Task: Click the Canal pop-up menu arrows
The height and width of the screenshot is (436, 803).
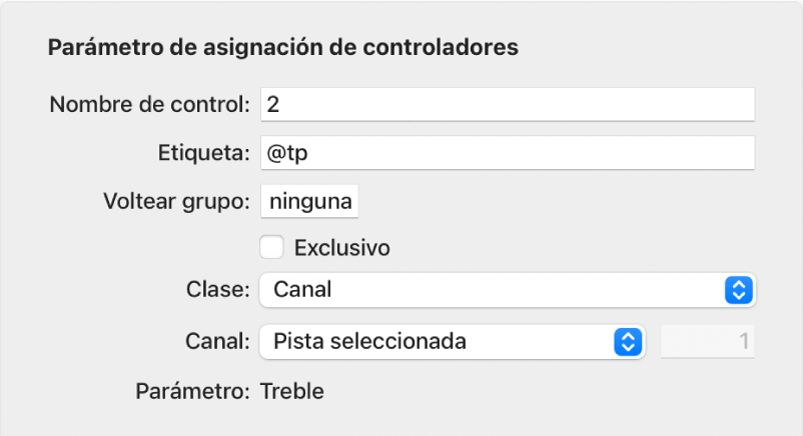Action: 626,341
